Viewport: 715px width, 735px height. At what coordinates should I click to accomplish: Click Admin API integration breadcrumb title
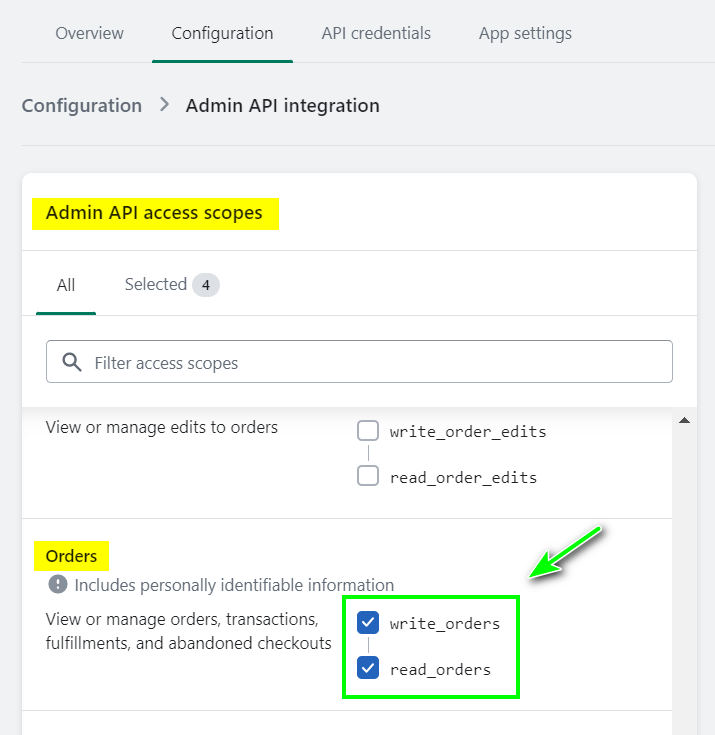pyautogui.click(x=283, y=105)
